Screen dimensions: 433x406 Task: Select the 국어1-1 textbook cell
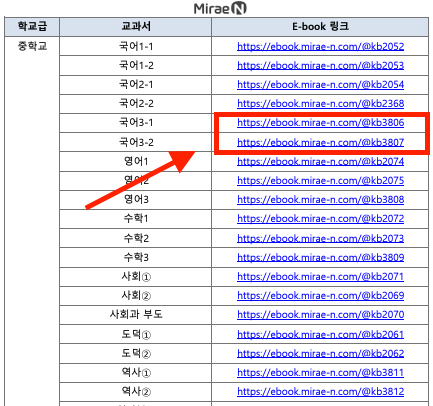click(136, 46)
